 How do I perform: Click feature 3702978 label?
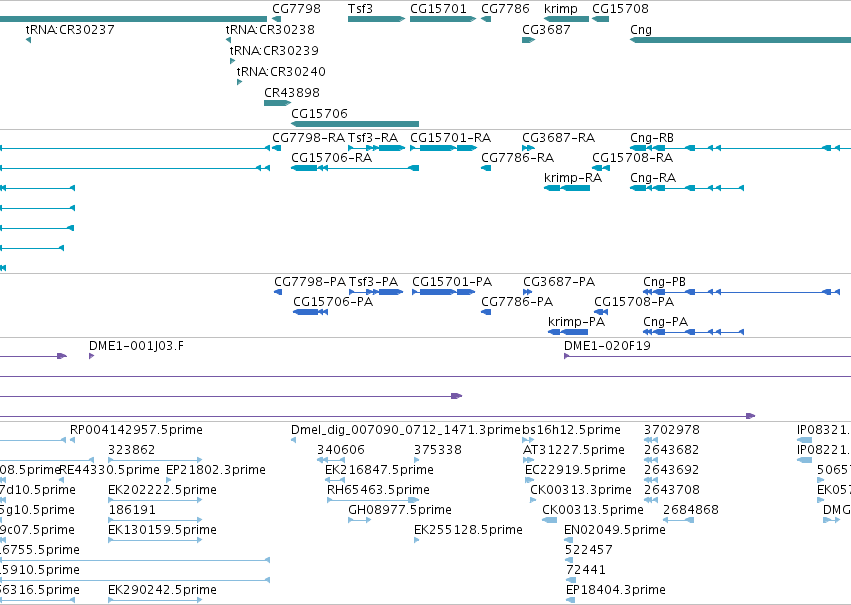coord(671,430)
